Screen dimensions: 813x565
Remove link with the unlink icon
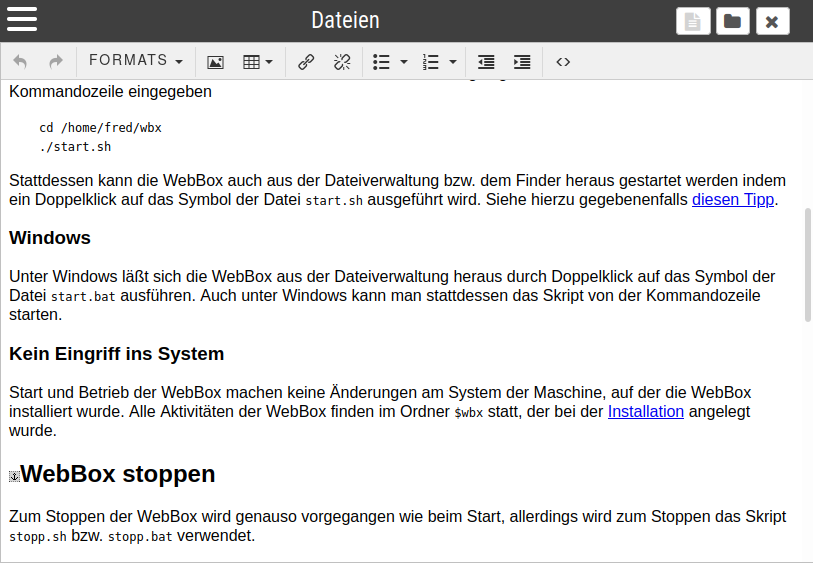pos(342,62)
